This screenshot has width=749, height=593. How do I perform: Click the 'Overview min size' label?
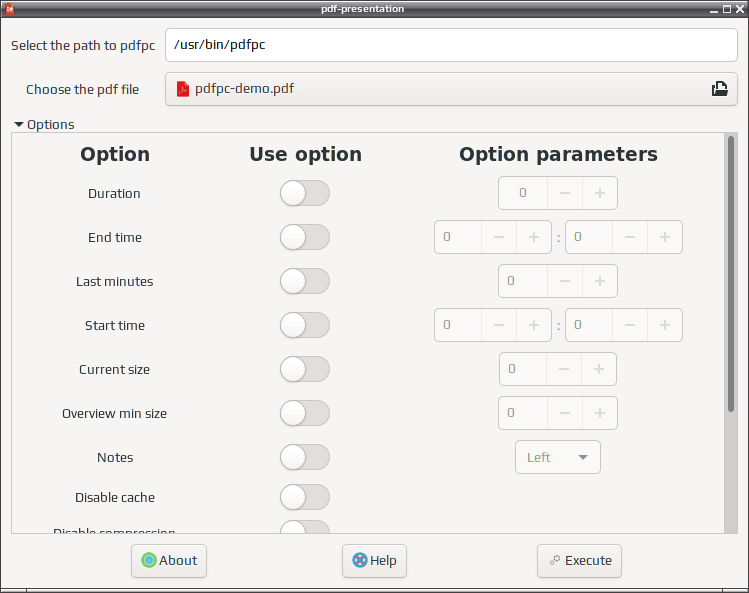click(x=114, y=413)
